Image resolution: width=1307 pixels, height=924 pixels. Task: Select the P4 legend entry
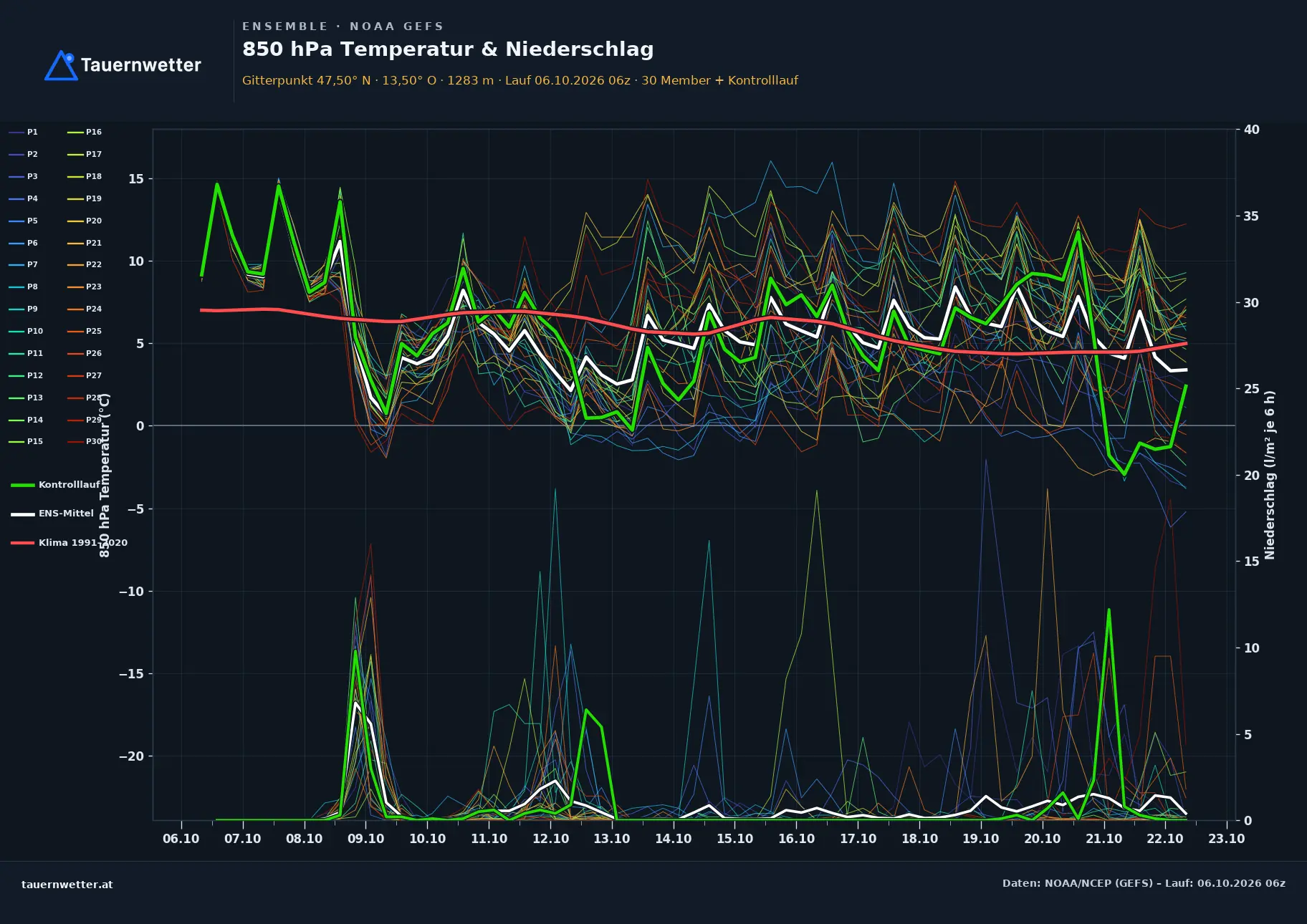click(24, 198)
